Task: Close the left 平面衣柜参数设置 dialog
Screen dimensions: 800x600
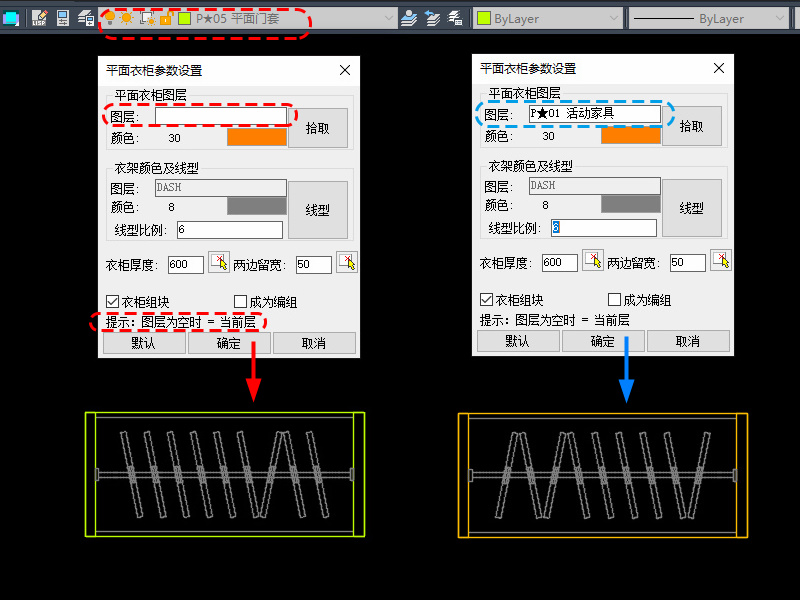Action: click(345, 70)
